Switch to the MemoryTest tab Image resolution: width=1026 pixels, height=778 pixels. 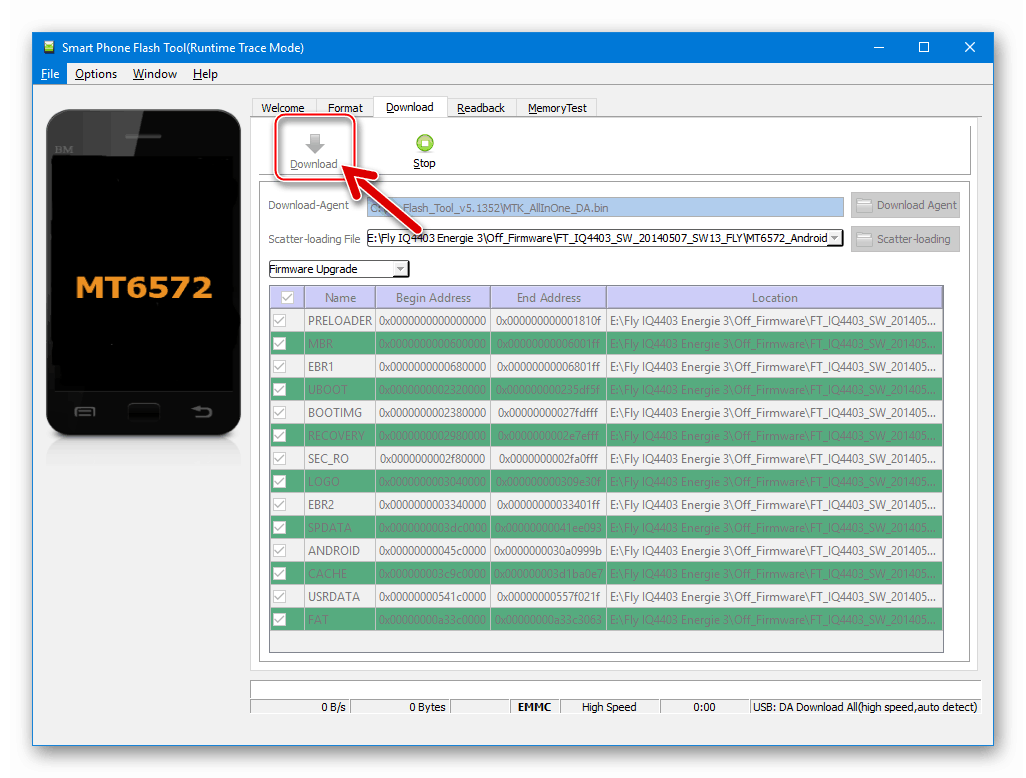tap(557, 108)
